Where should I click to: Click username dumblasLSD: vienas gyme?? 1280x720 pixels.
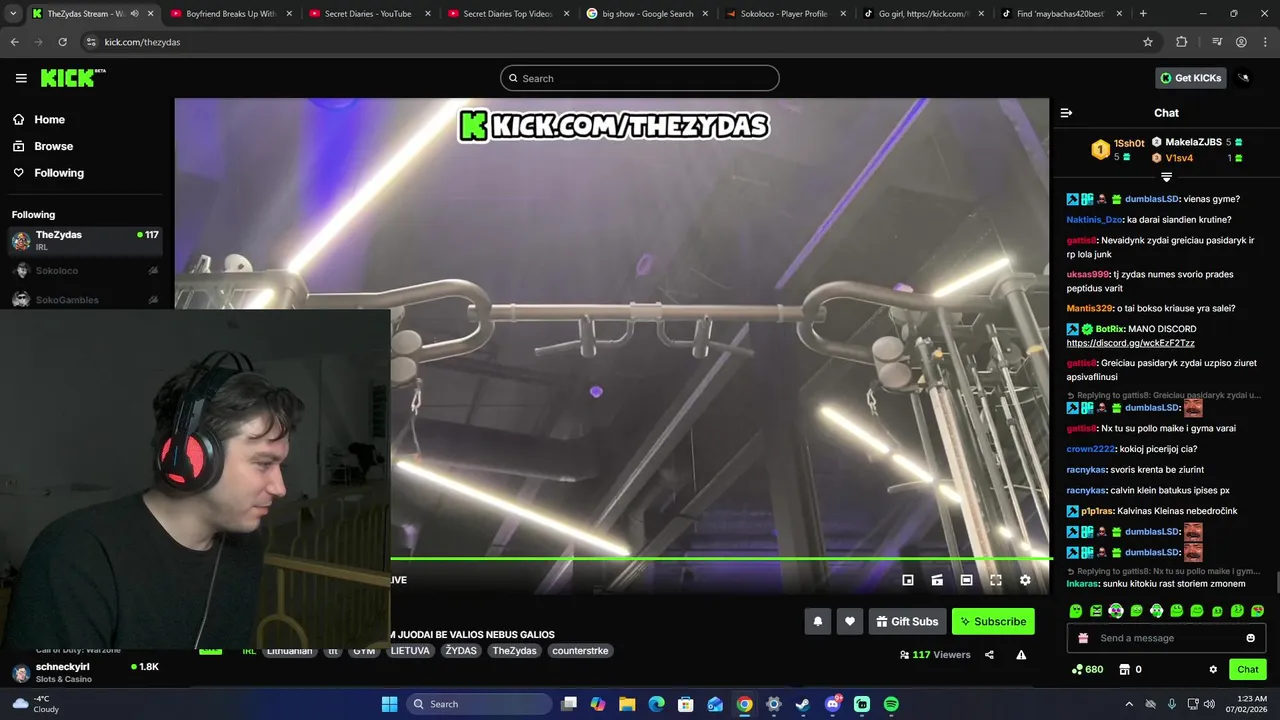(1152, 199)
